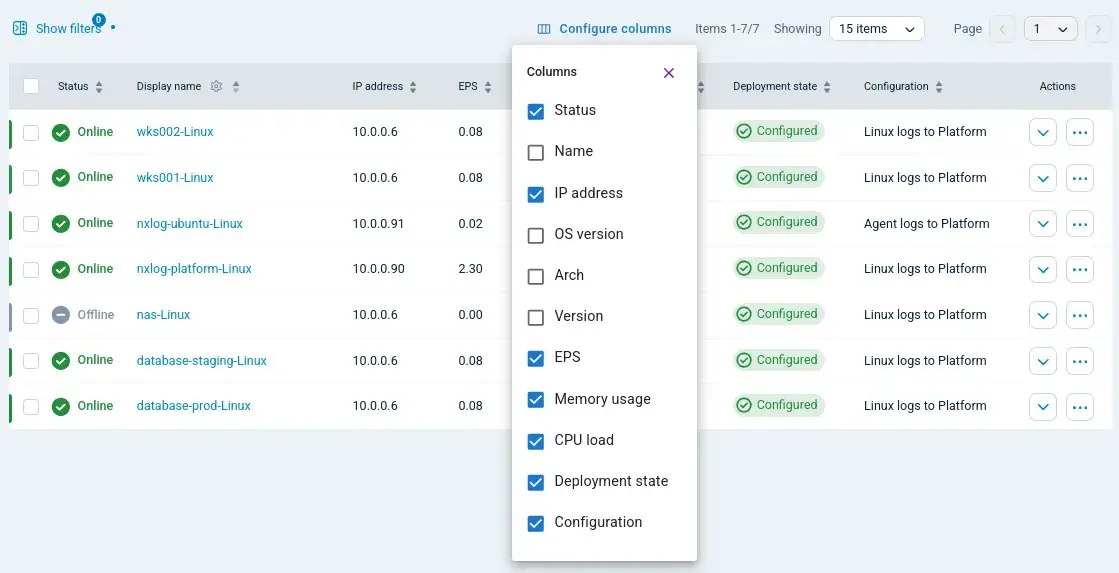The width and height of the screenshot is (1119, 573).
Task: Open the nxlog-platform-Linux agent link
Action: (194, 269)
